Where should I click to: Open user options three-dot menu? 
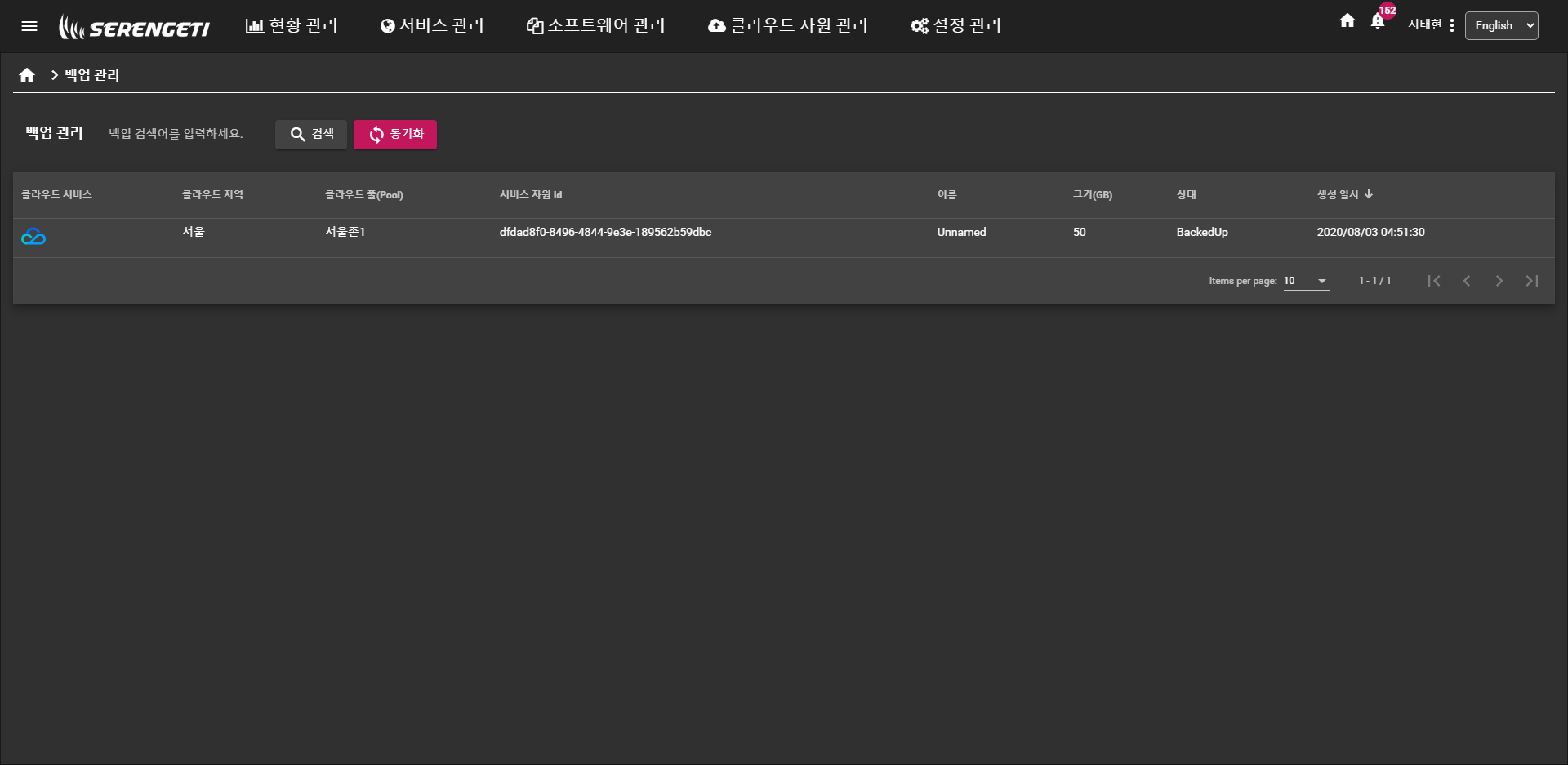1451,25
